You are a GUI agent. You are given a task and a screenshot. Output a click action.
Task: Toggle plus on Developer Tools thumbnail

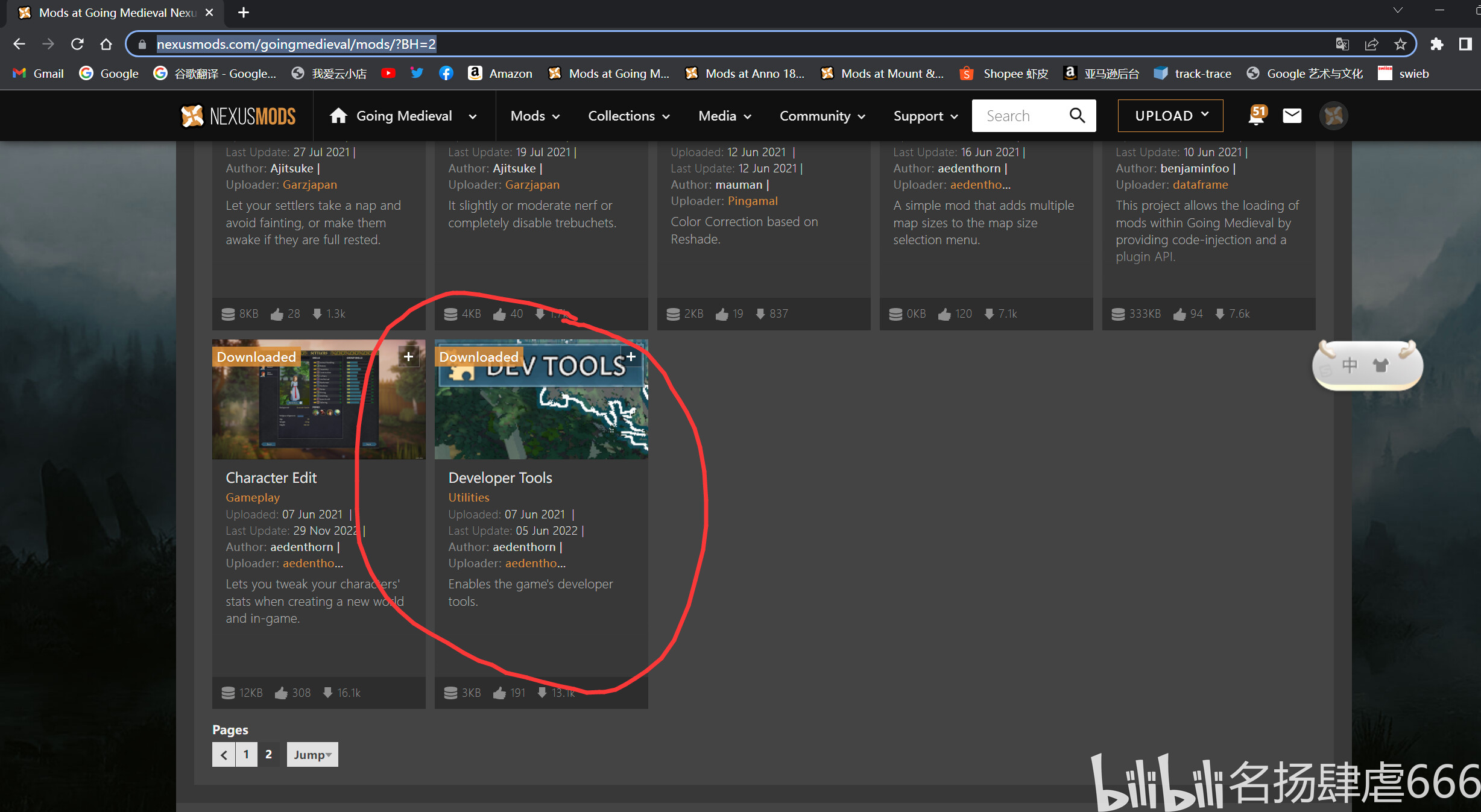click(631, 356)
